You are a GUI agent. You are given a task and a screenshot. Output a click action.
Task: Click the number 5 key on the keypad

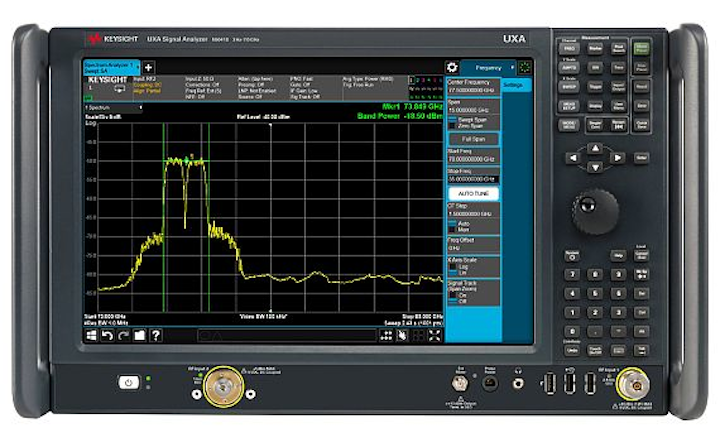pyautogui.click(x=595, y=293)
